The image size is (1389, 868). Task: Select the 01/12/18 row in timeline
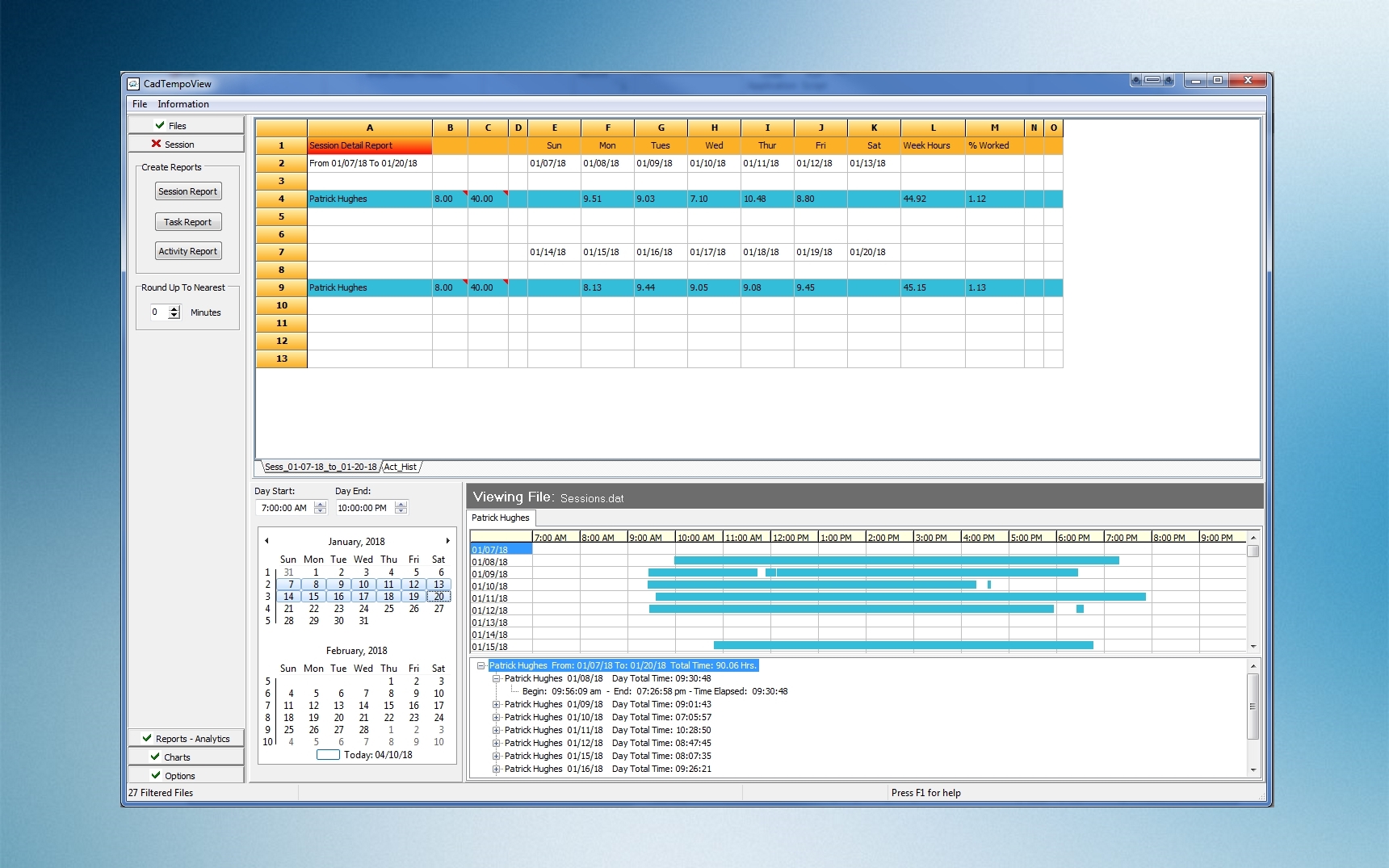click(x=501, y=610)
